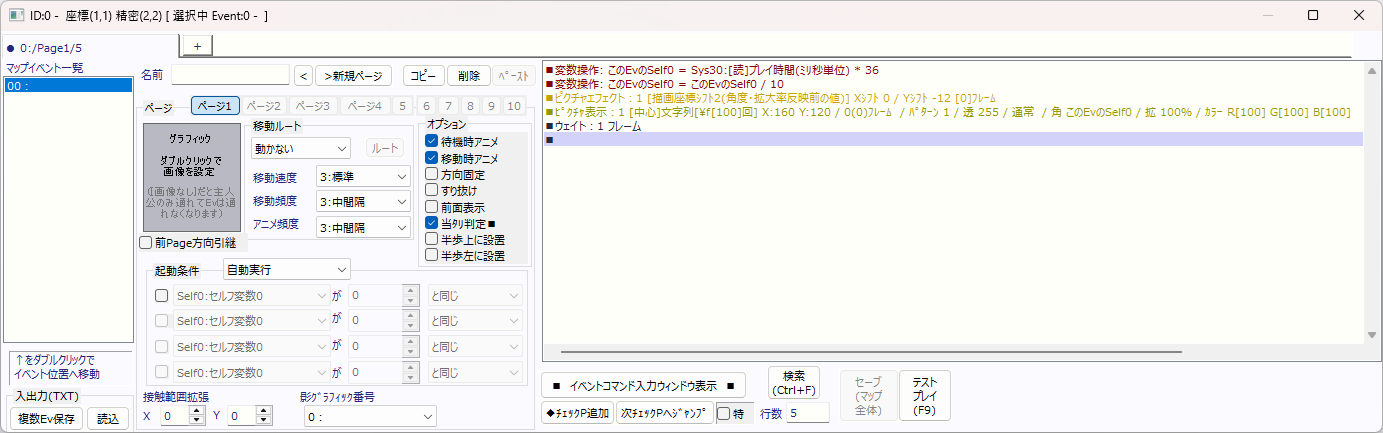The width and height of the screenshot is (1383, 433).
Task: Switch to ページ2 tab
Action: pyautogui.click(x=264, y=106)
